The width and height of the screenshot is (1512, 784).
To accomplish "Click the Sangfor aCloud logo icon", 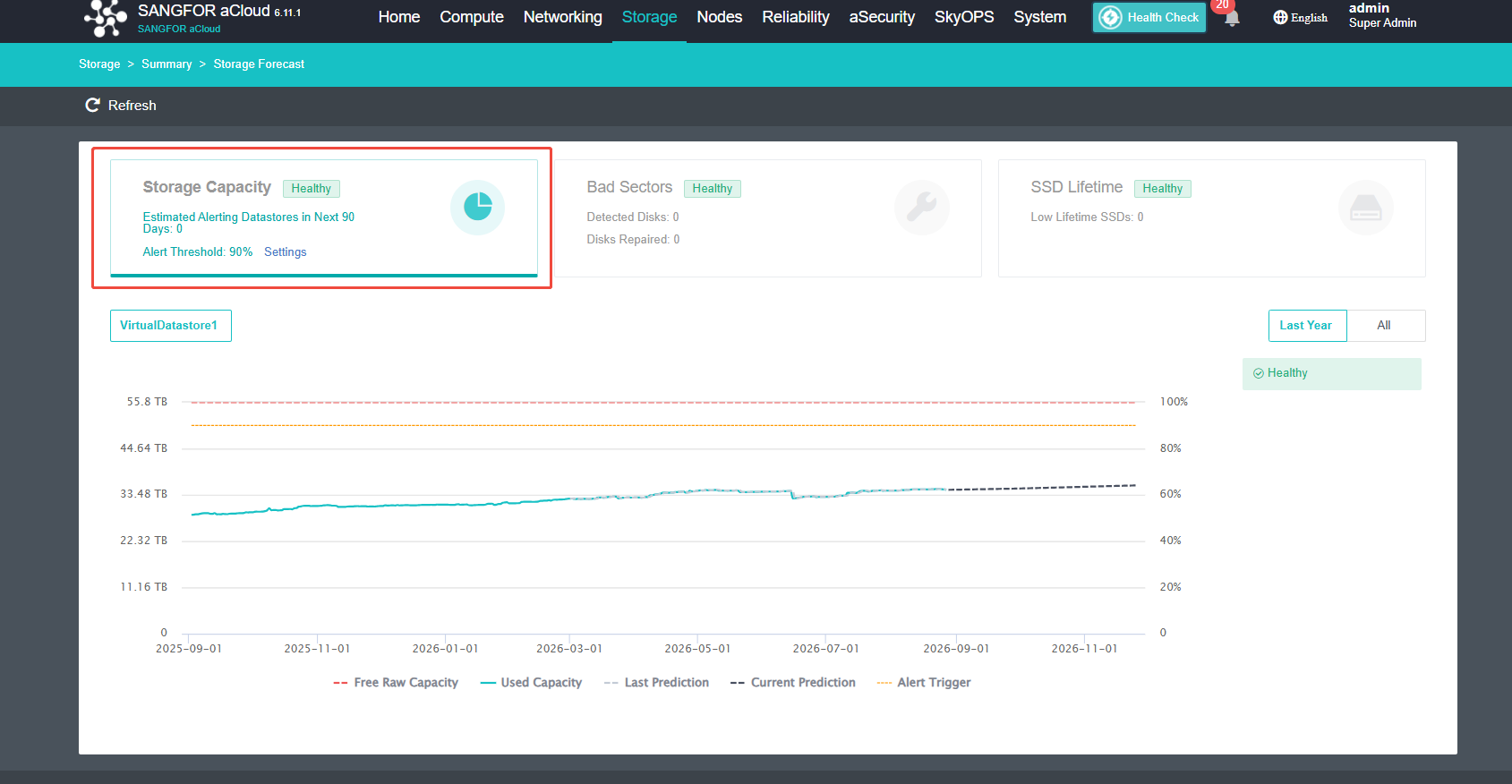I will pyautogui.click(x=106, y=18).
